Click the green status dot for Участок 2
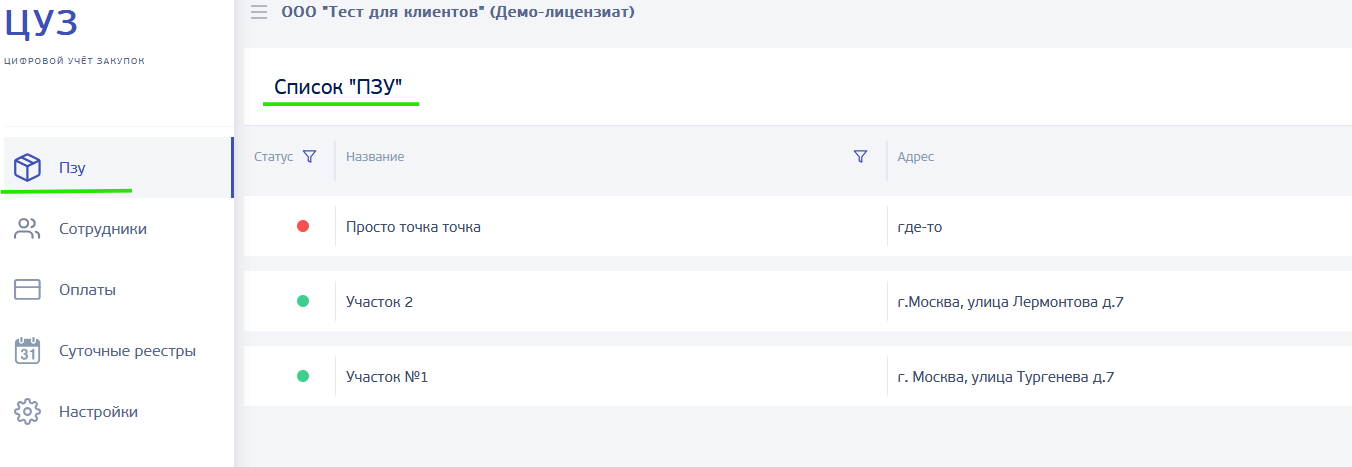 pos(303,301)
